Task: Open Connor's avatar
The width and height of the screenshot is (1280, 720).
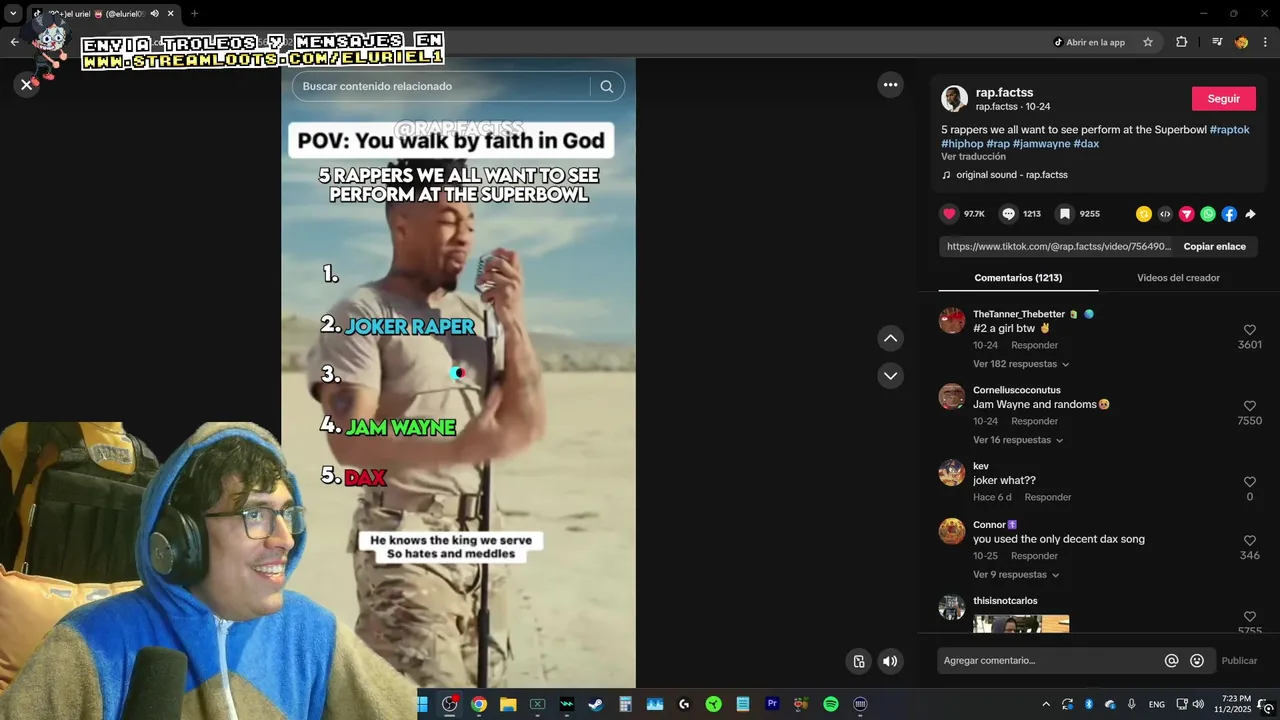Action: click(x=952, y=531)
